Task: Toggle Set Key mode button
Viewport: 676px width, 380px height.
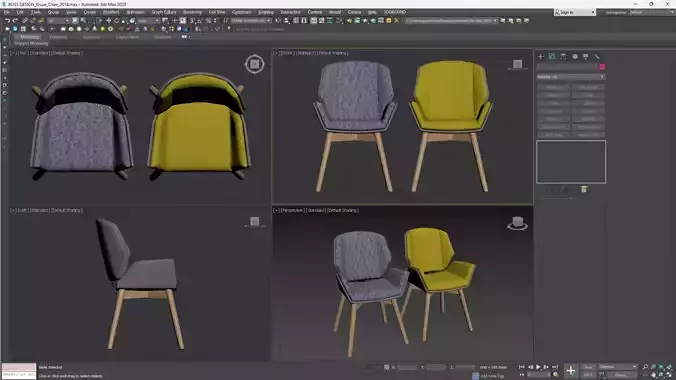Action: coord(588,375)
